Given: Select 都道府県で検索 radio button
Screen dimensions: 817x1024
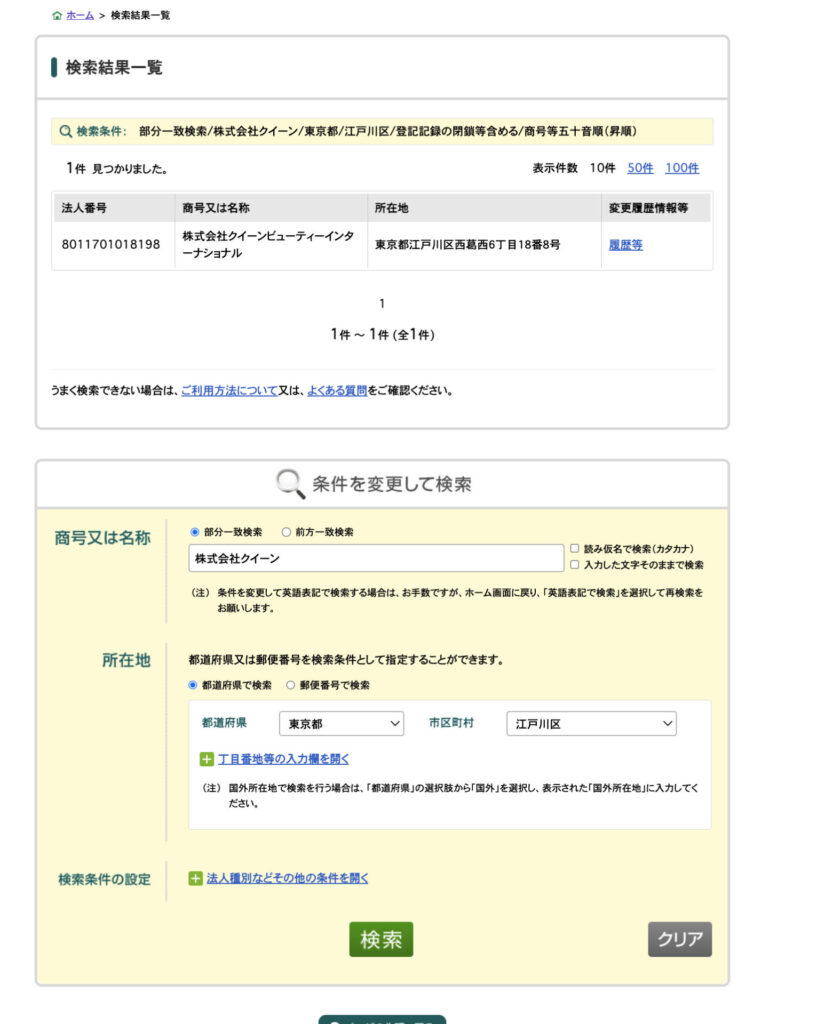Looking at the screenshot, I should click(194, 685).
